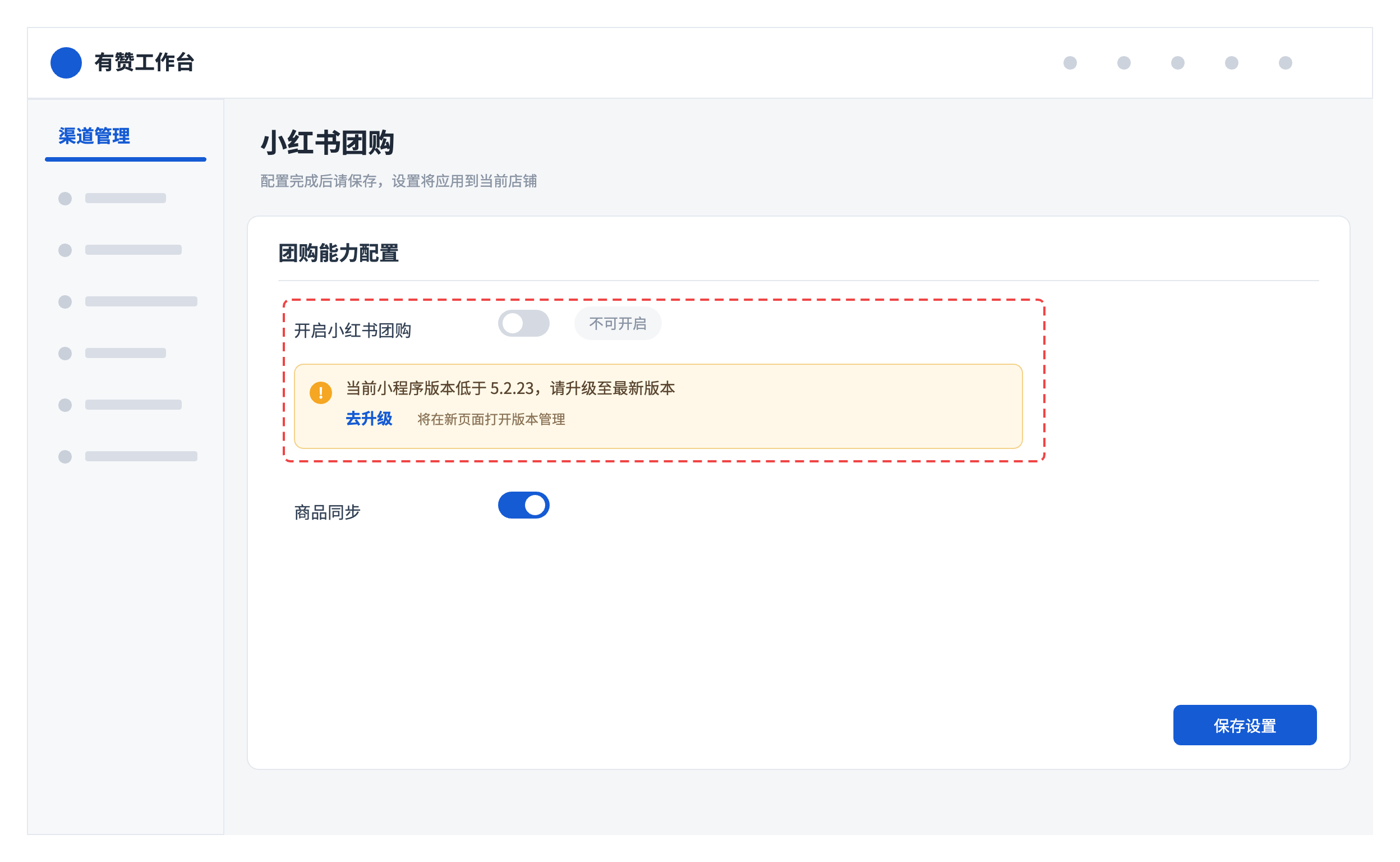Click the 去升级 link
The image size is (1400, 862).
(369, 419)
